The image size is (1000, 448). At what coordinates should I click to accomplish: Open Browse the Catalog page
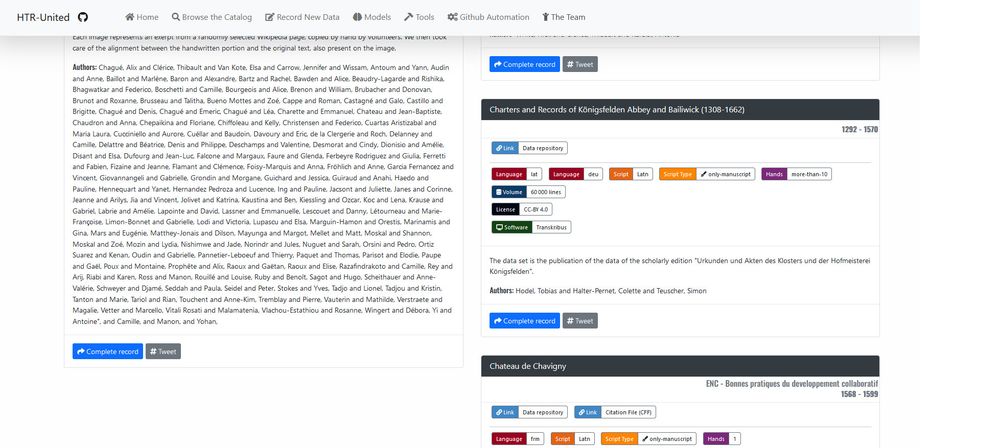click(x=212, y=17)
